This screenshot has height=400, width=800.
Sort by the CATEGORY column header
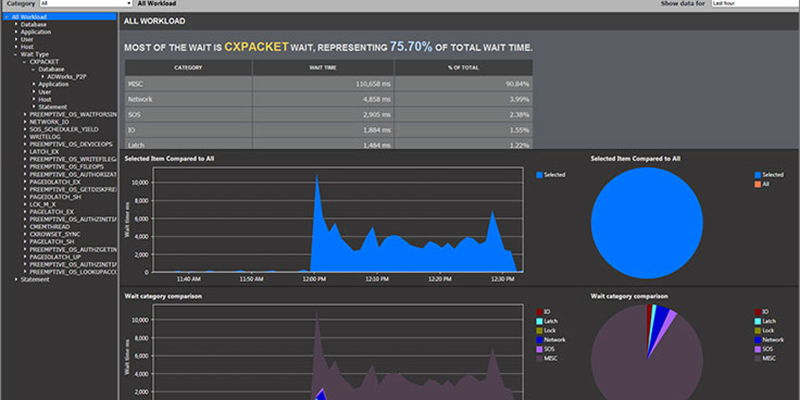188,68
